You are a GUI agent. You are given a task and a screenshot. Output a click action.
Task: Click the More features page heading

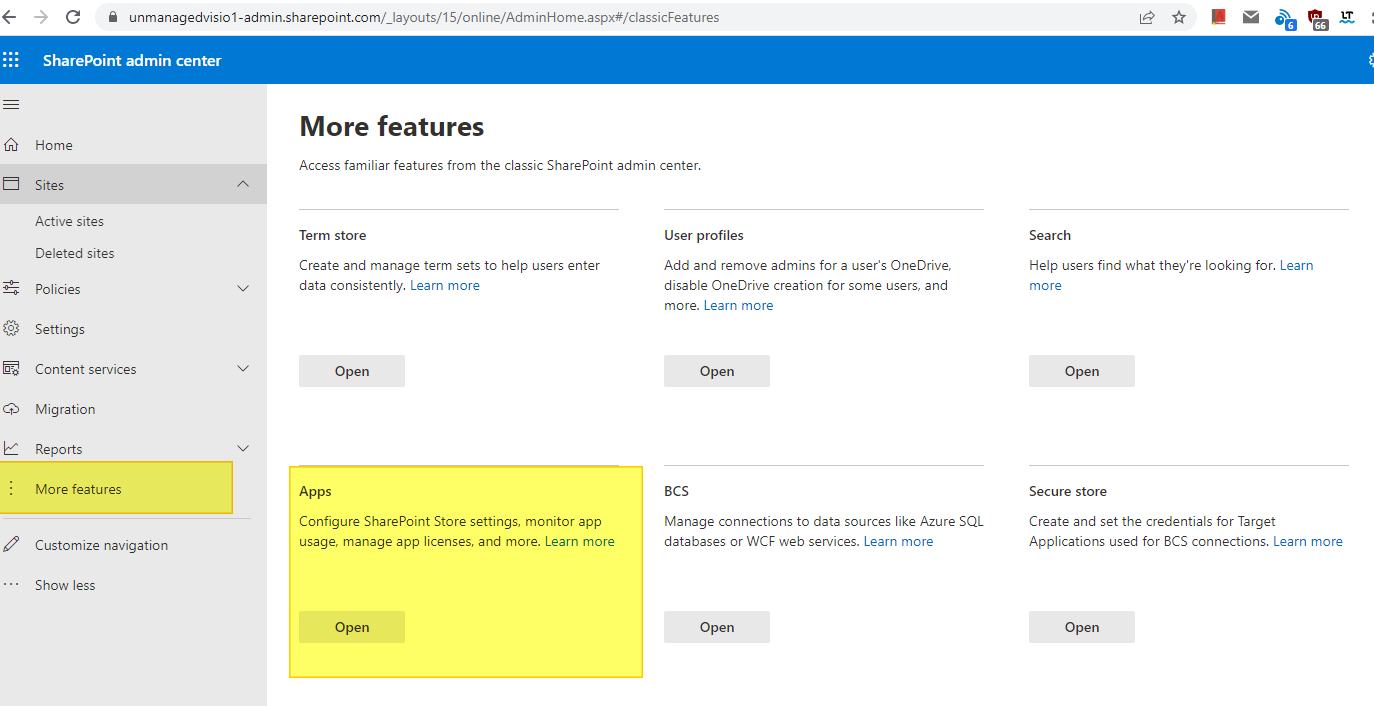pos(392,126)
